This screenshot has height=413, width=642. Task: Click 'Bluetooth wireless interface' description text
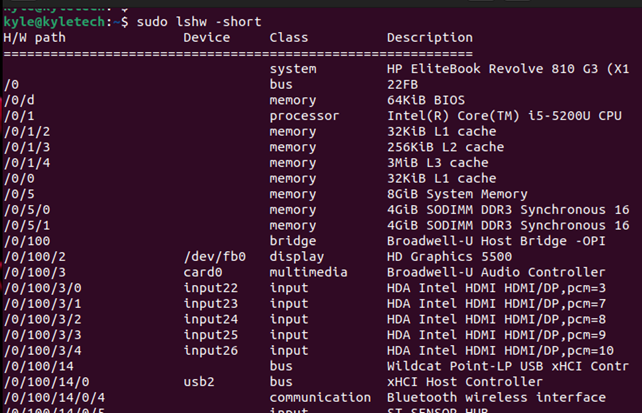[x=496, y=397]
